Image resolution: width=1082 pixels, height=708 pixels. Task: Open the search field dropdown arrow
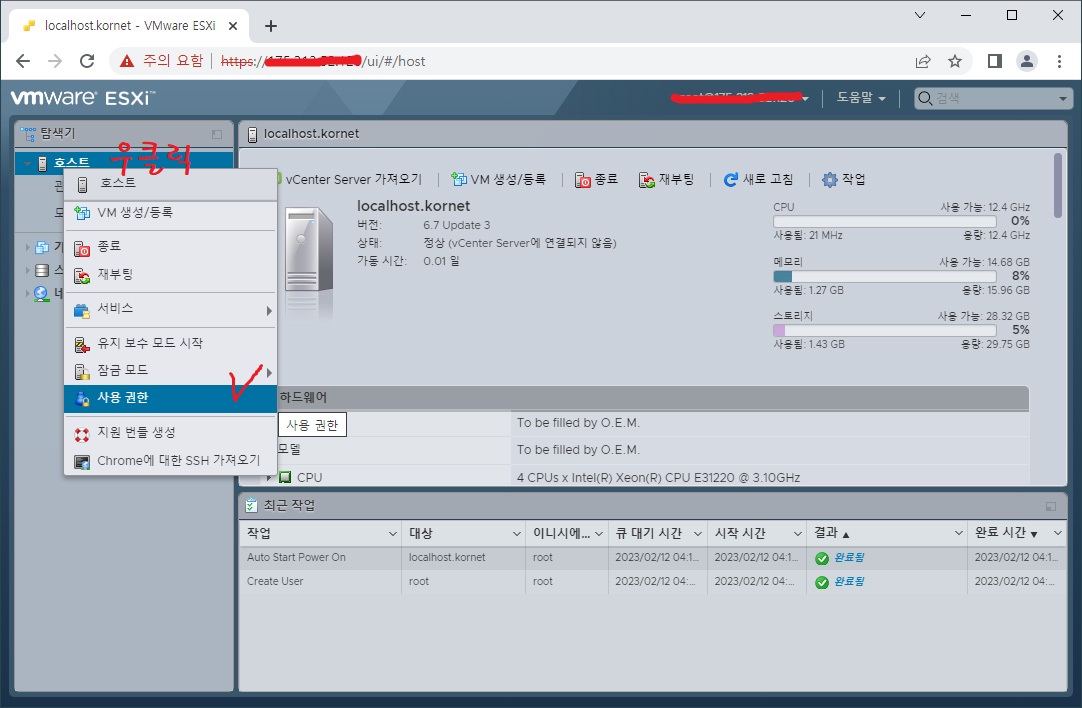click(1063, 99)
